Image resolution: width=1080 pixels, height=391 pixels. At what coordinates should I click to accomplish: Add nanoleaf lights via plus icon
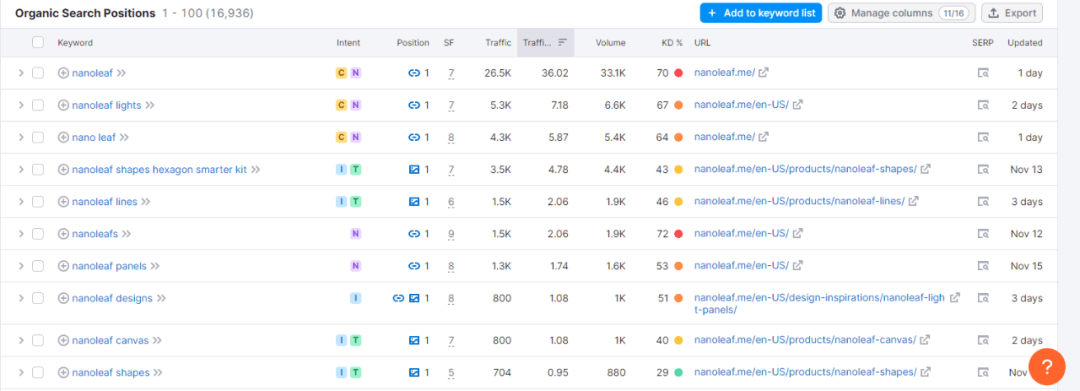63,105
